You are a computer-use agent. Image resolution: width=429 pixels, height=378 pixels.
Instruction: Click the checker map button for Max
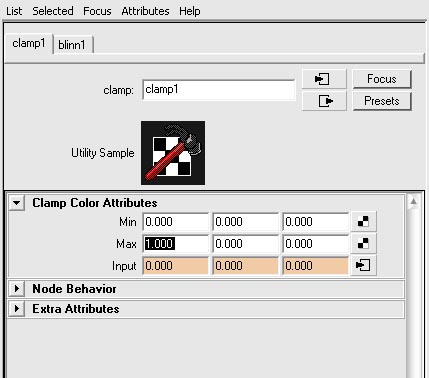click(x=363, y=244)
